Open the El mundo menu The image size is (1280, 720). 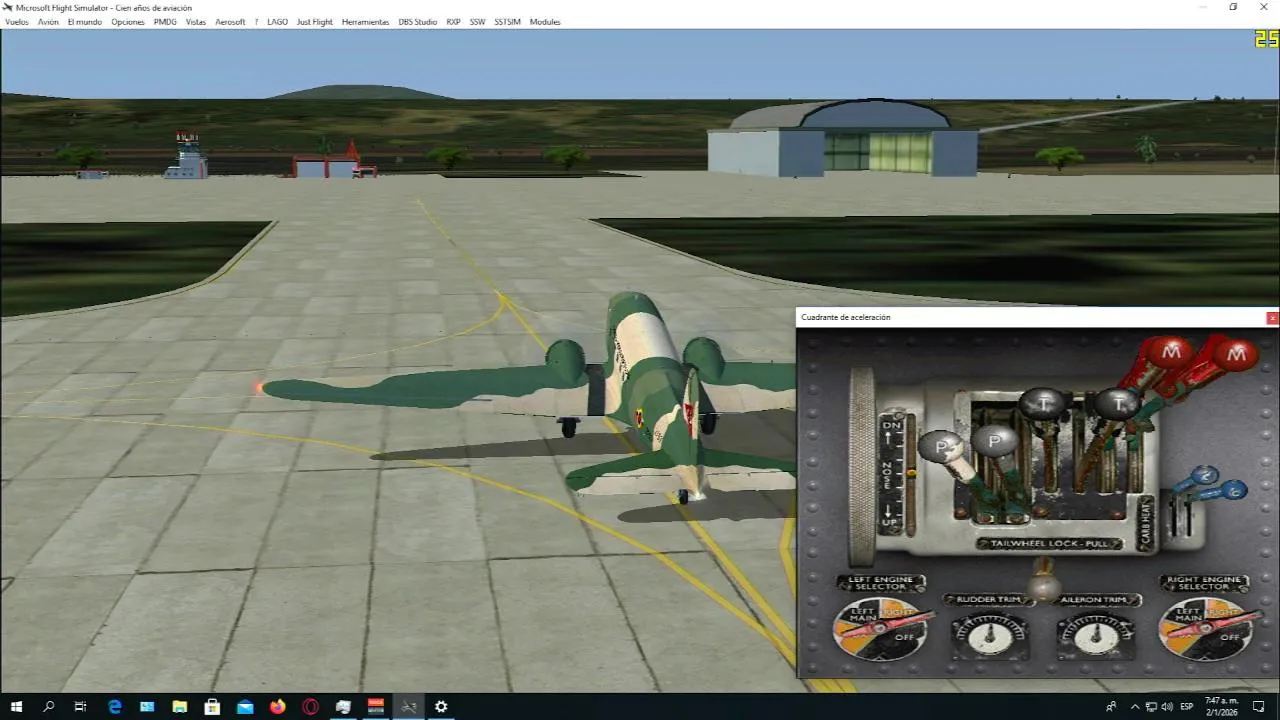85,22
